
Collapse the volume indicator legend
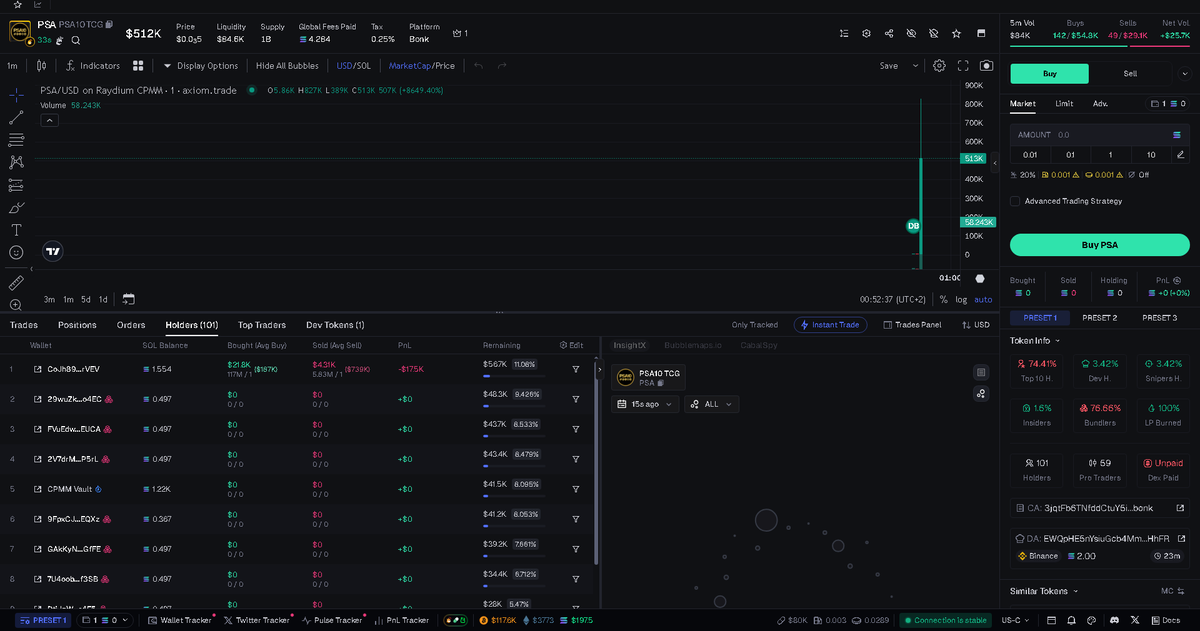click(49, 120)
